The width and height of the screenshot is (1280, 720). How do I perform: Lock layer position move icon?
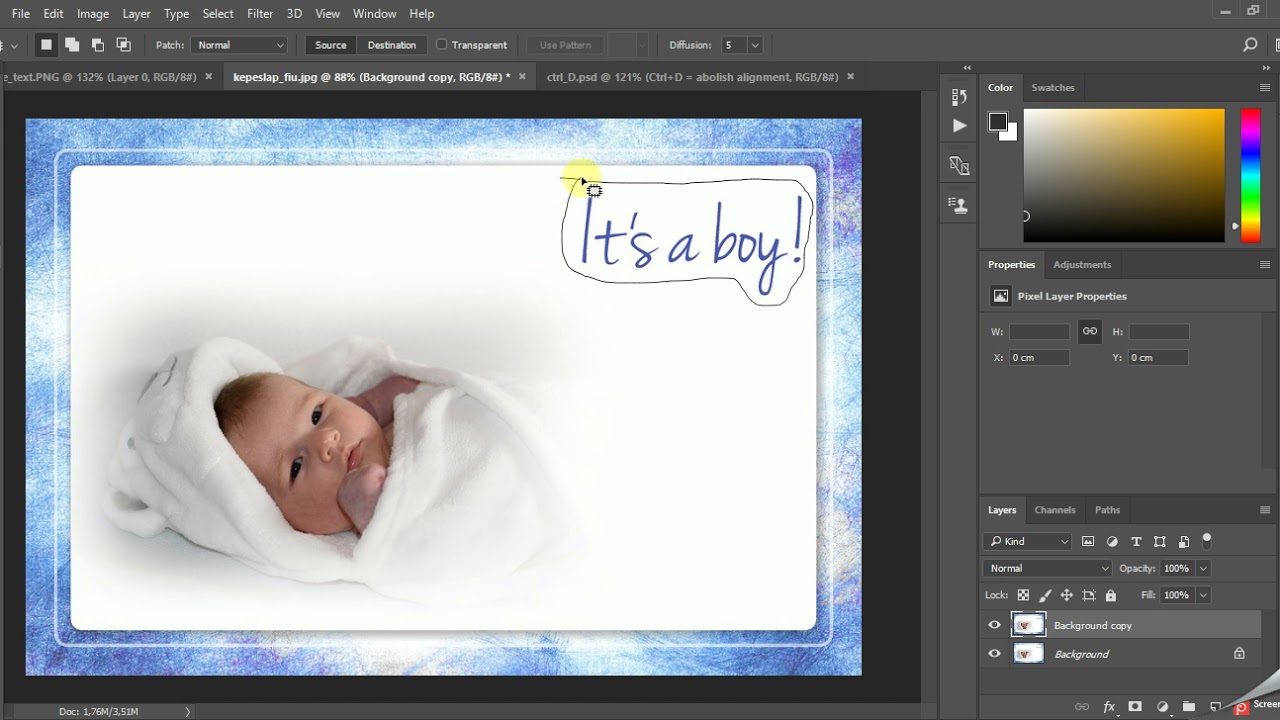coord(1067,595)
